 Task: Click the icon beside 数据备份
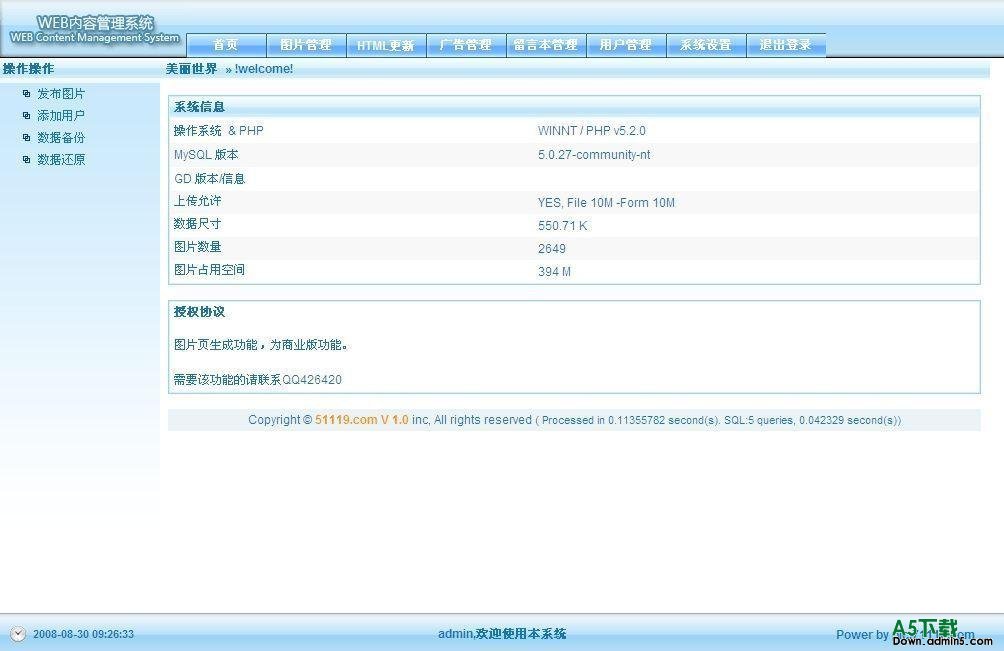[26, 138]
